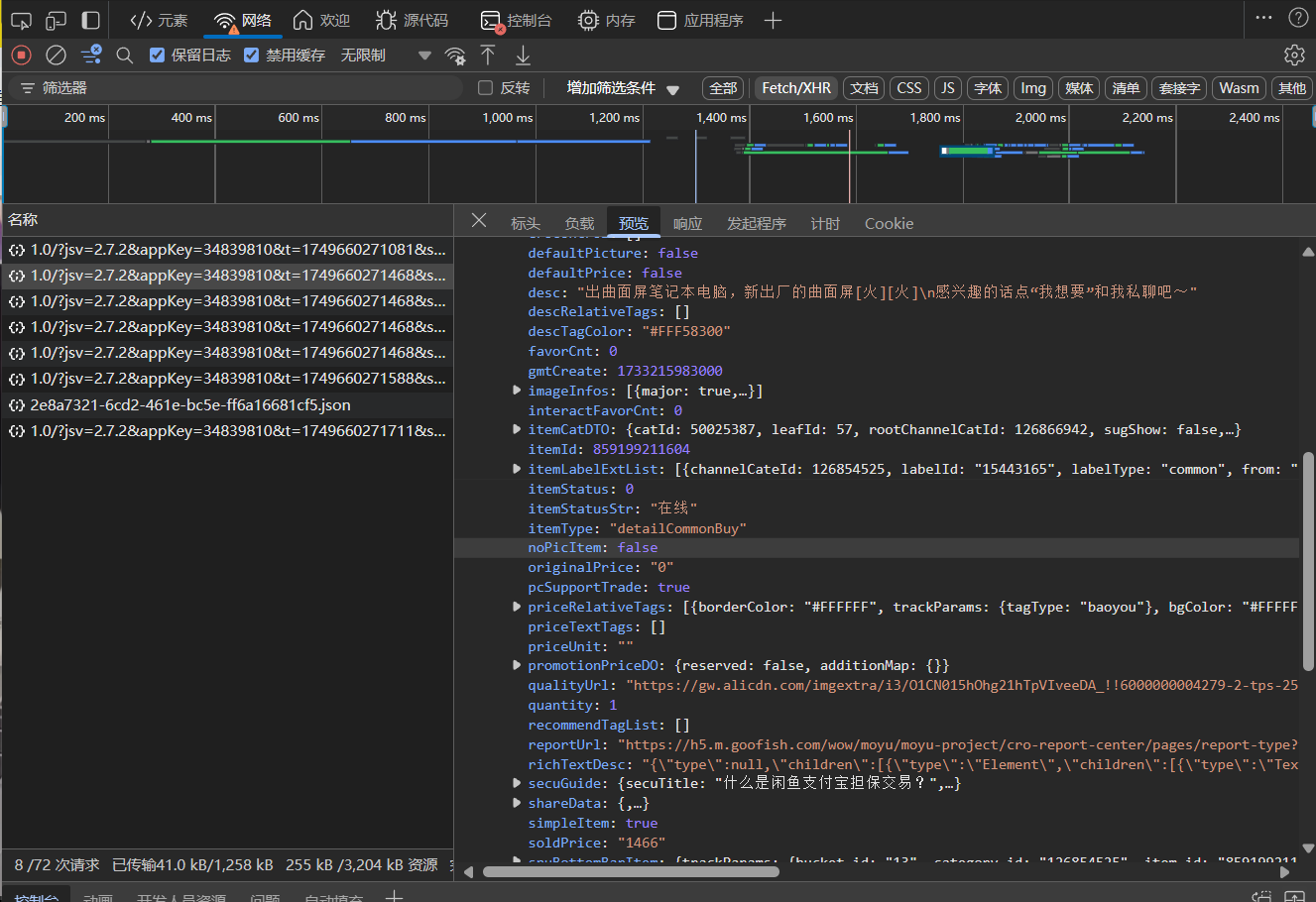Filter requests by the JS type button

[947, 88]
